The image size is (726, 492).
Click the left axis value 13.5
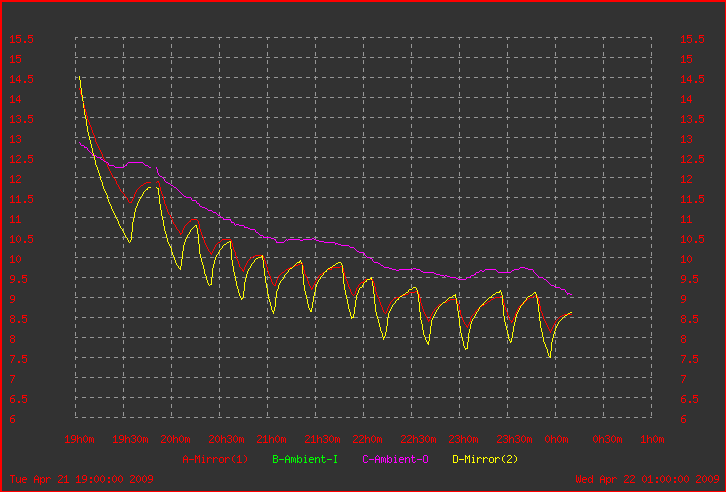[21, 119]
